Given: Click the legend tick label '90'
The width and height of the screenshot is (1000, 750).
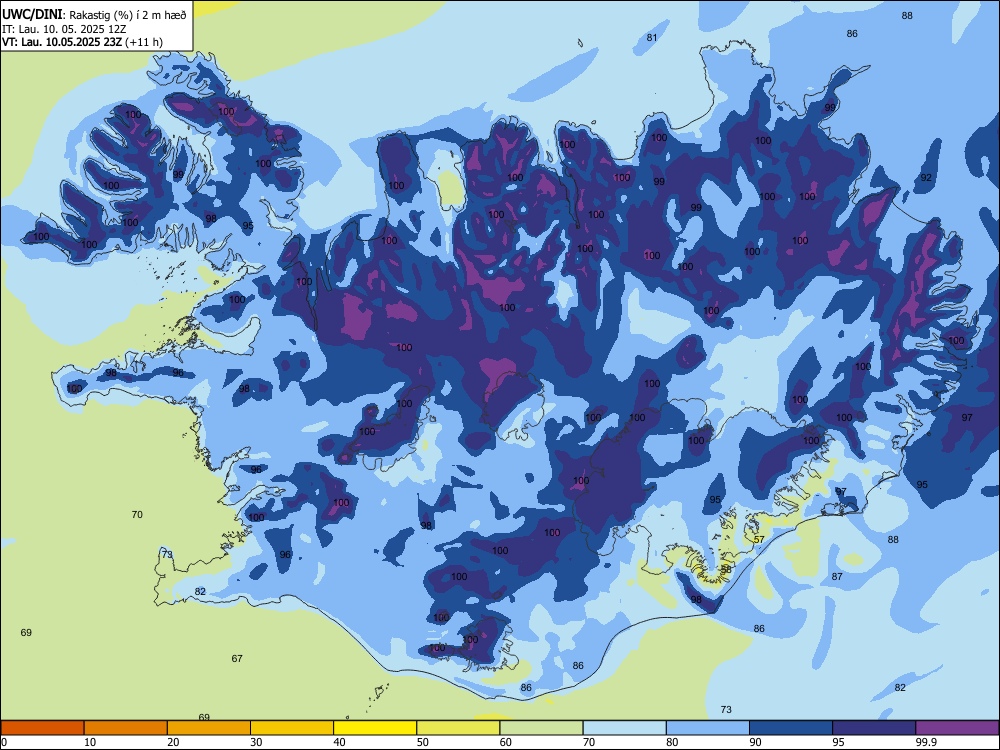Looking at the screenshot, I should [x=756, y=742].
